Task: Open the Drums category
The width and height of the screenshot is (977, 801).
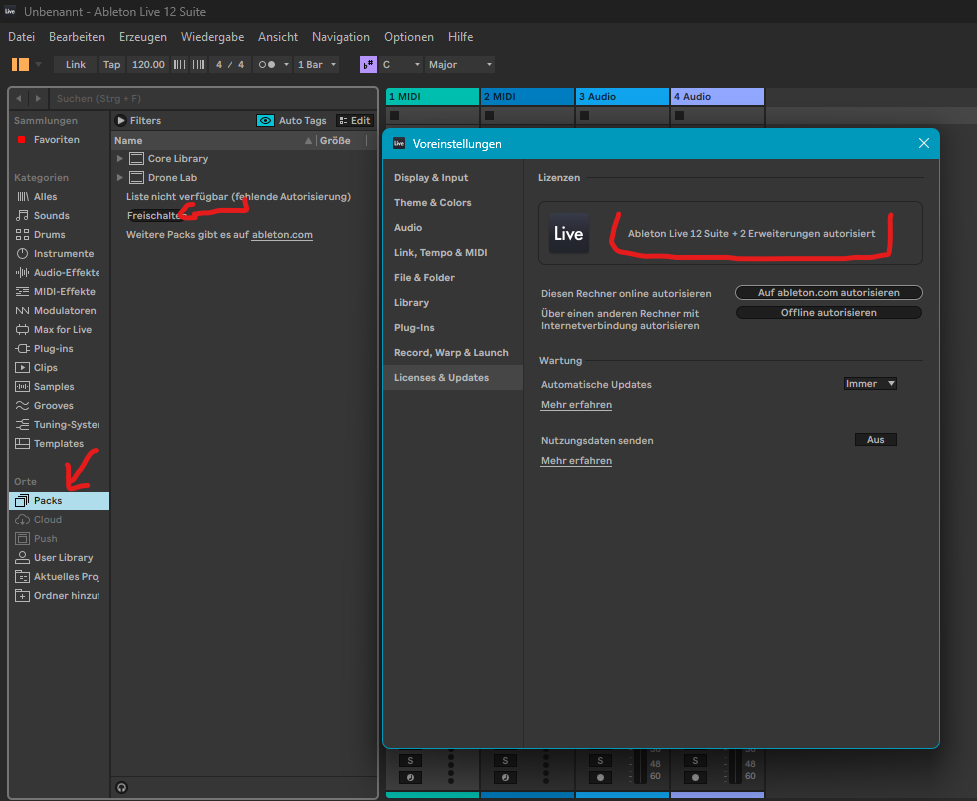Action: coord(49,235)
